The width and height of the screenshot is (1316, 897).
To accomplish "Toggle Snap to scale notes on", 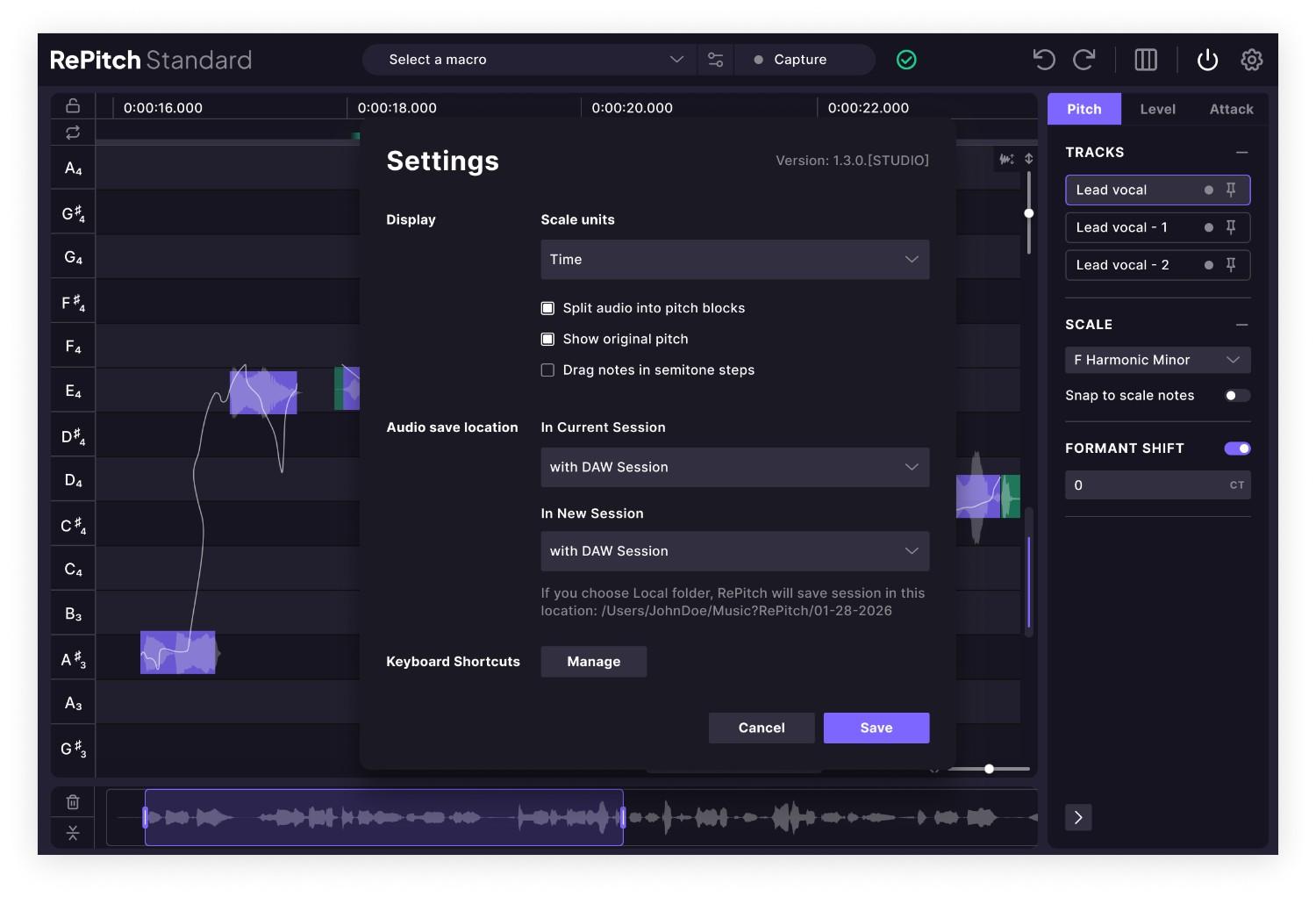I will click(x=1237, y=395).
